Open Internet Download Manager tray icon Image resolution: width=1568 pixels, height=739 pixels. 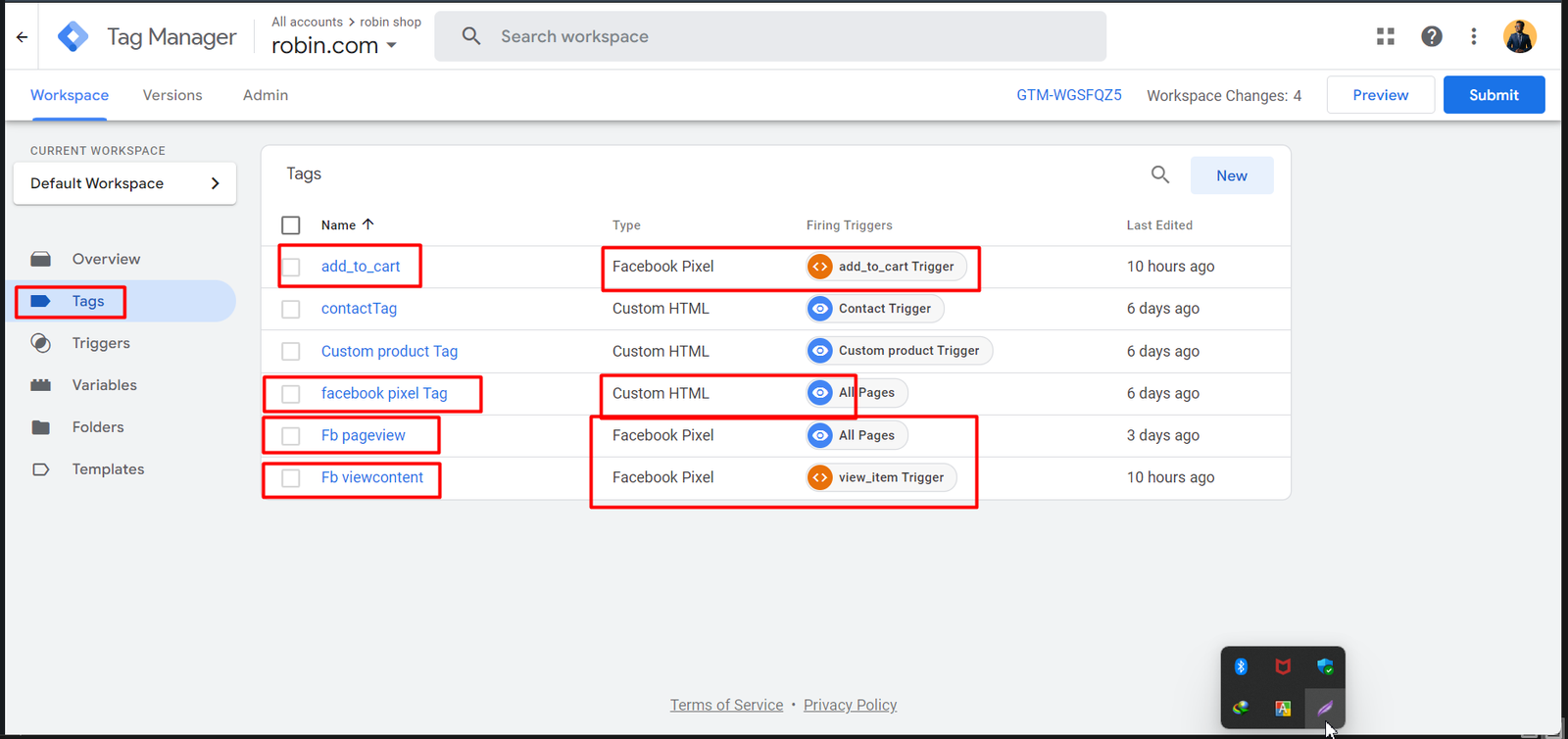point(1241,708)
